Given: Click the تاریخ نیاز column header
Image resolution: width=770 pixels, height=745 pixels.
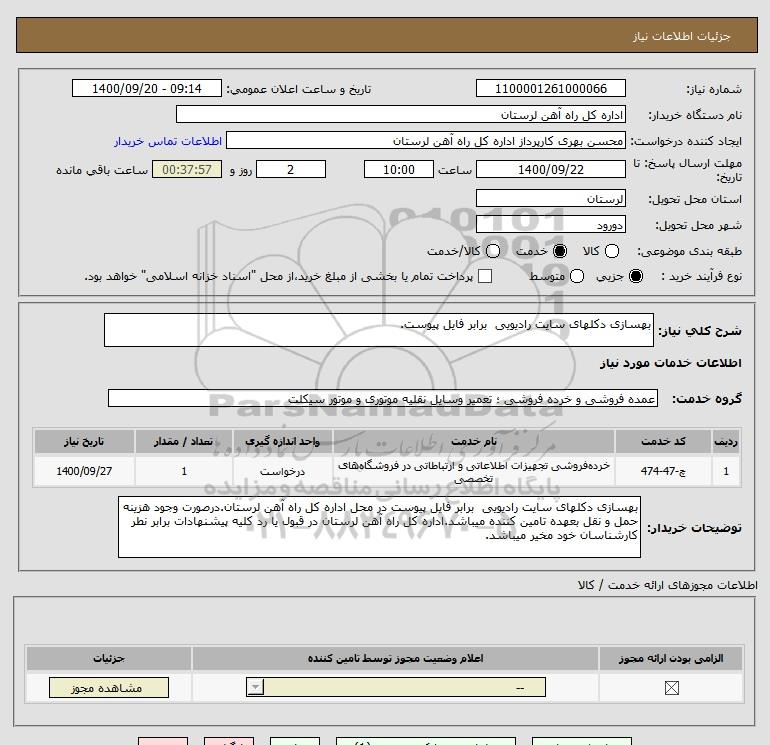Looking at the screenshot, I should pyautogui.click(x=84, y=441).
